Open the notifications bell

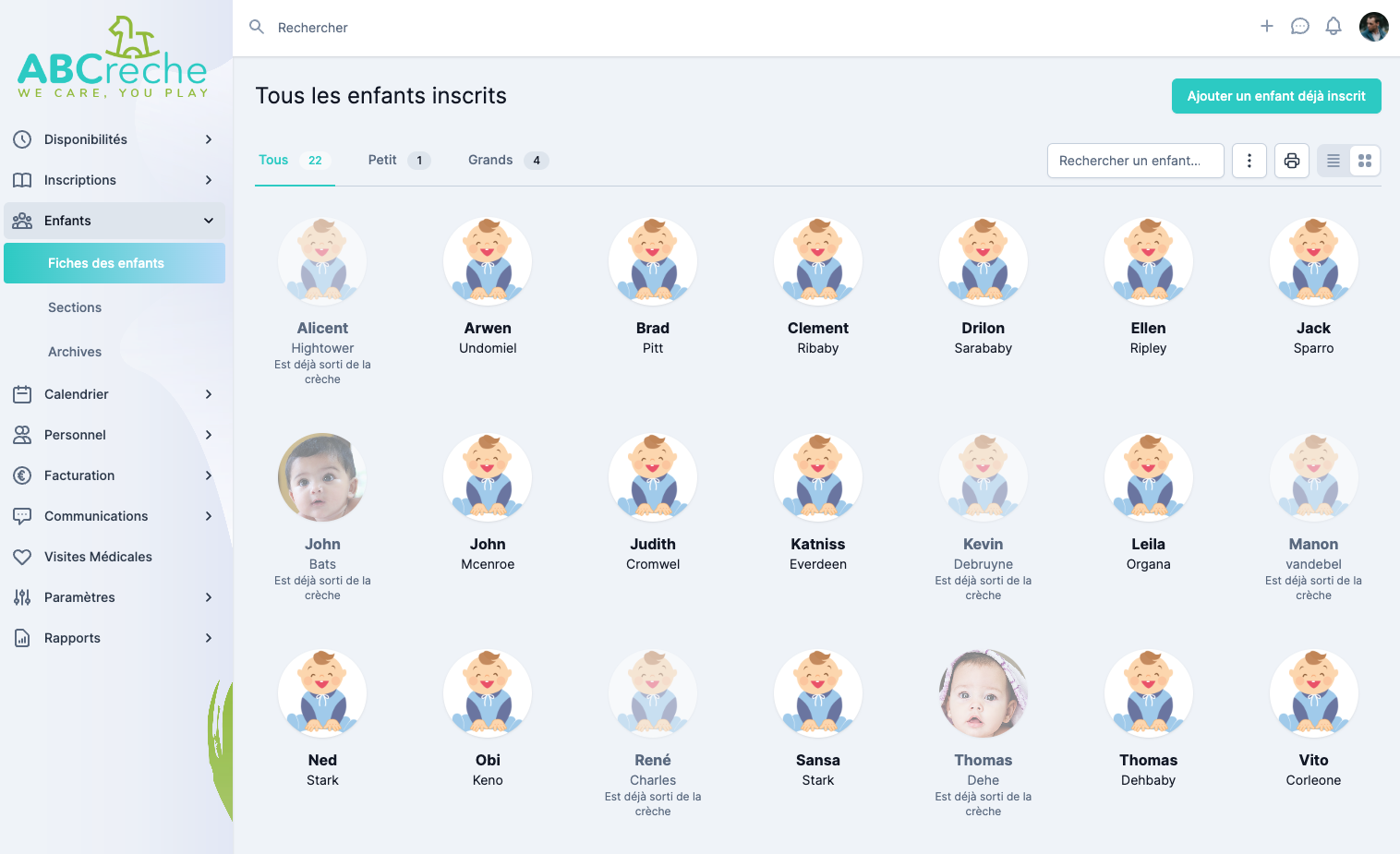tap(1334, 27)
